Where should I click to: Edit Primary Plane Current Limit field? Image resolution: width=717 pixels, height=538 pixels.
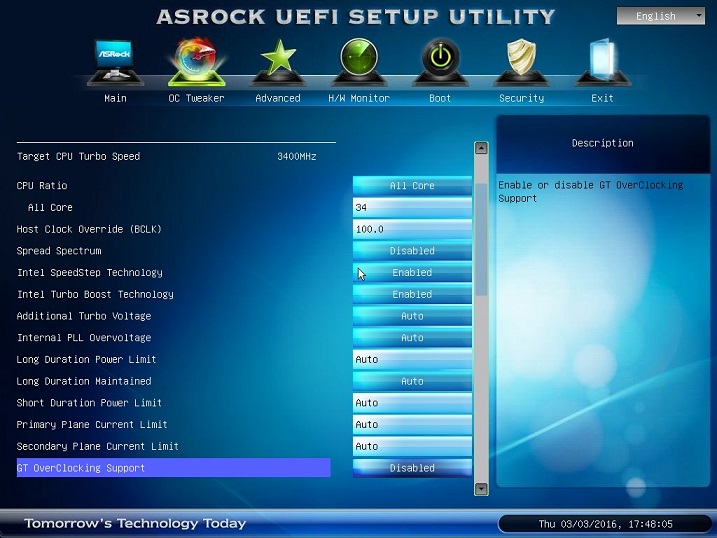(x=412, y=425)
